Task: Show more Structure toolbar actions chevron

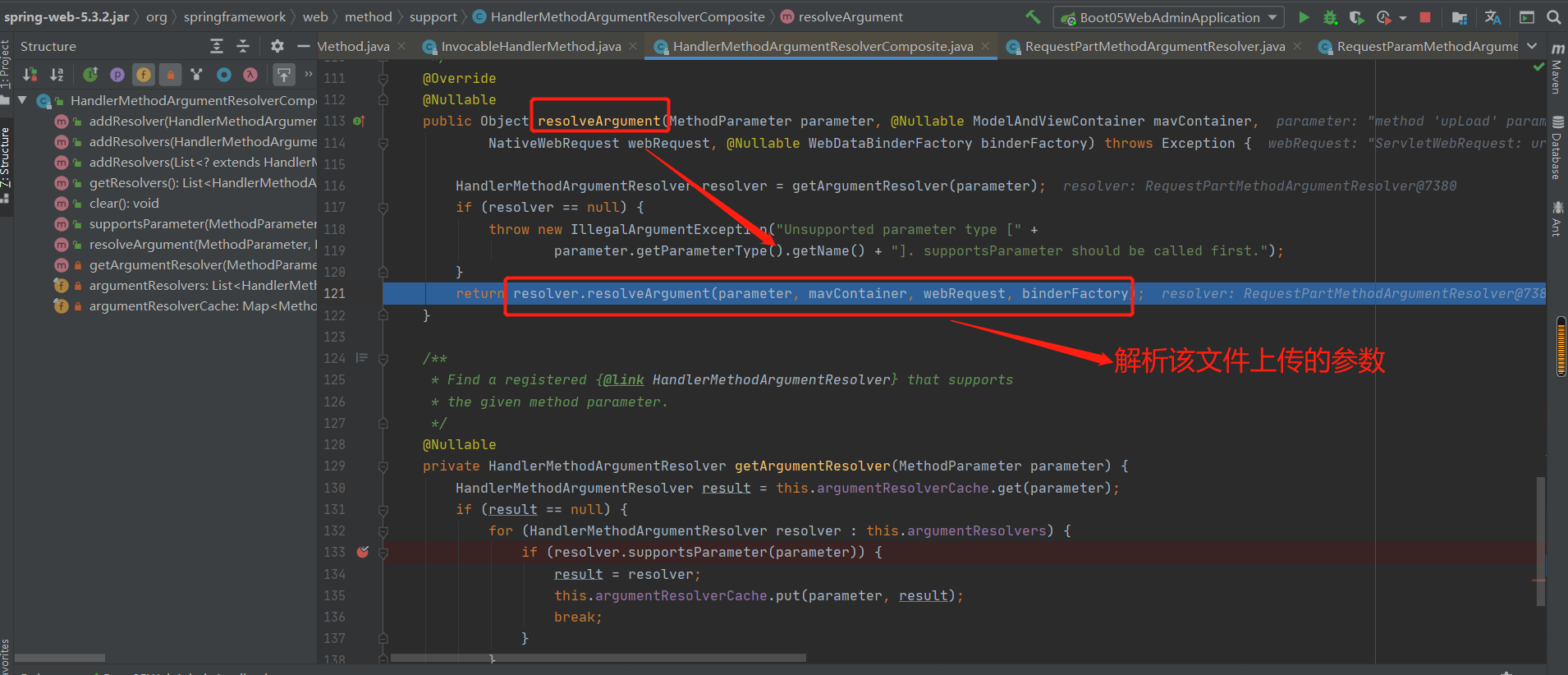Action: point(309,74)
